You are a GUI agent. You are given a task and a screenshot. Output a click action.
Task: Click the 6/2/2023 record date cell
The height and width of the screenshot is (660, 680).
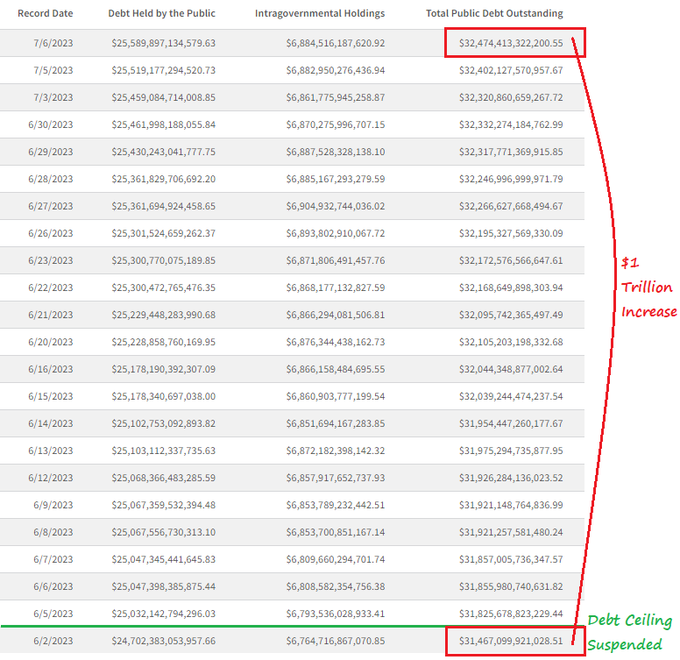pyautogui.click(x=53, y=640)
